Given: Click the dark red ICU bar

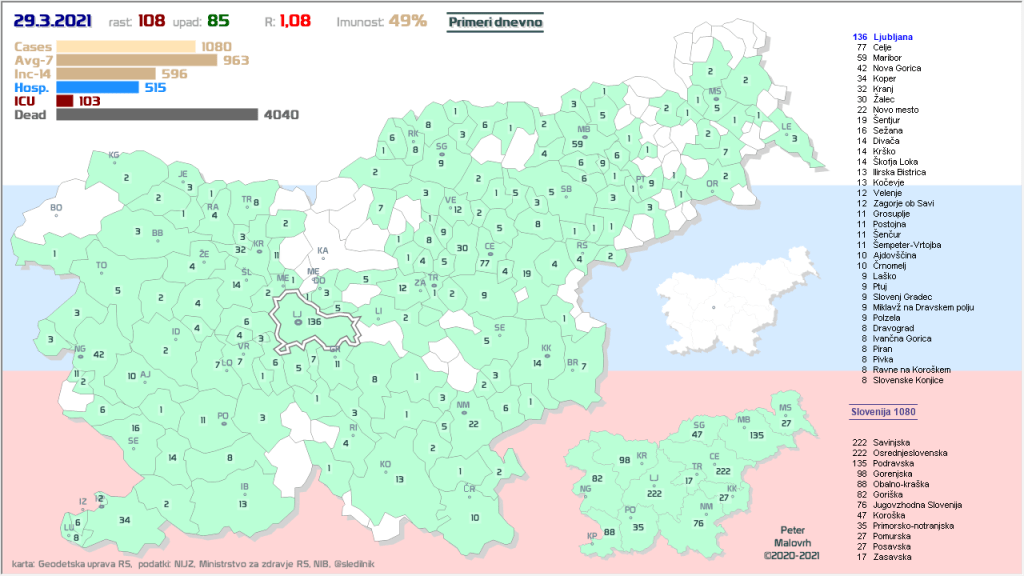Looking at the screenshot, I should click(65, 101).
